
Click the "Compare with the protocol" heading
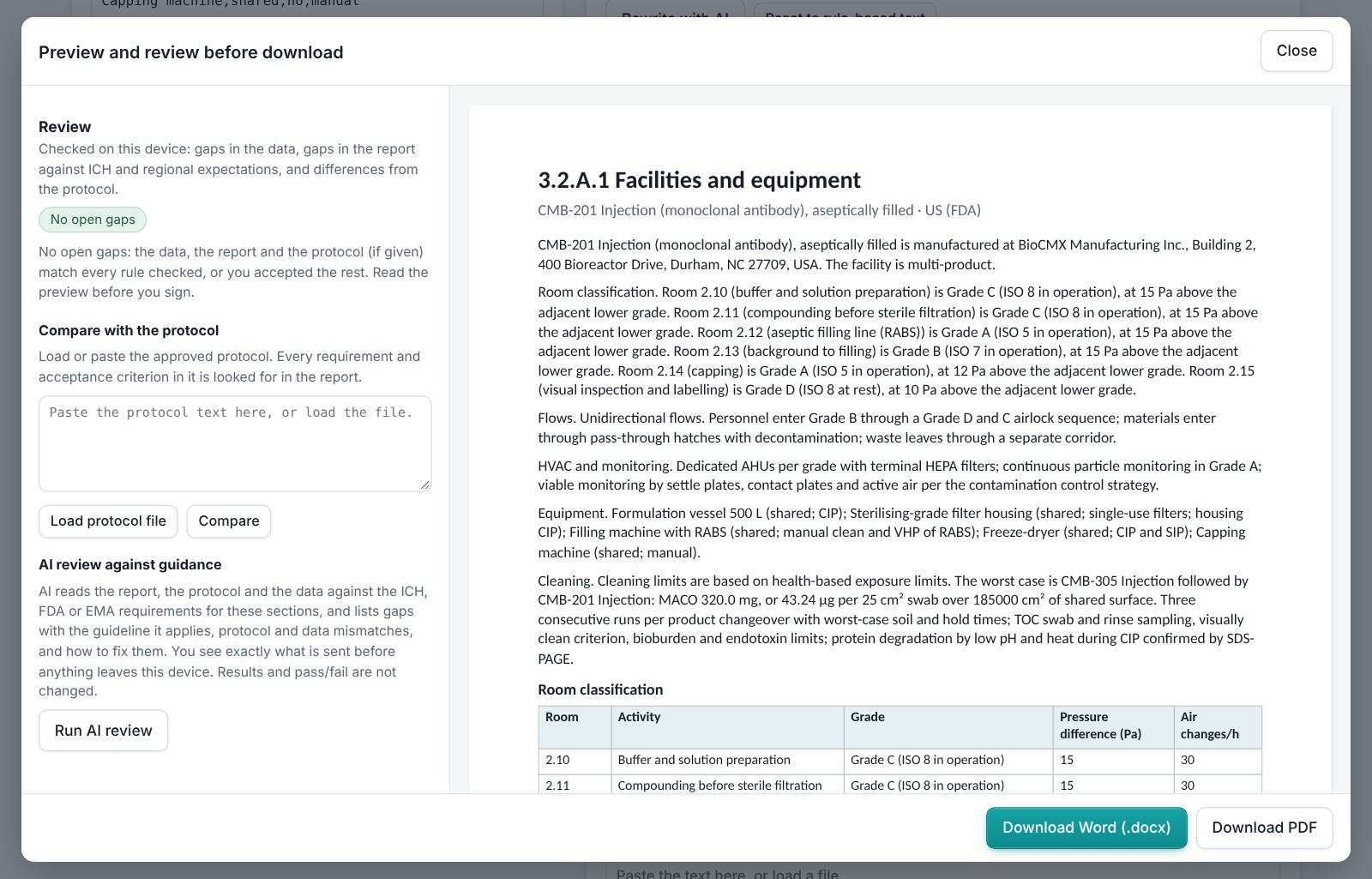[x=129, y=331]
